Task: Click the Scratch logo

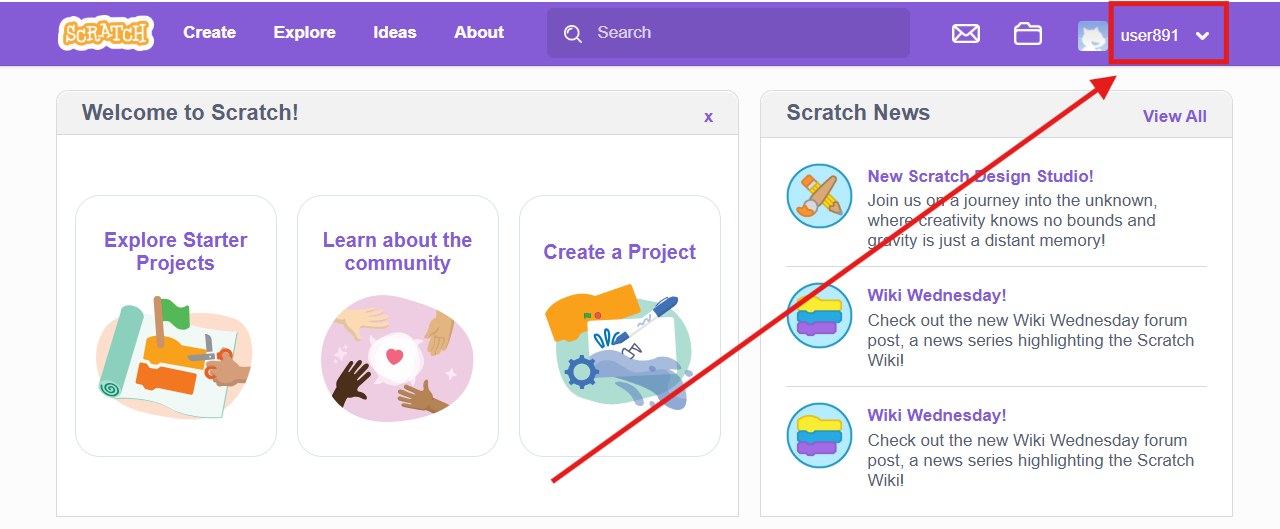Action: [x=106, y=33]
